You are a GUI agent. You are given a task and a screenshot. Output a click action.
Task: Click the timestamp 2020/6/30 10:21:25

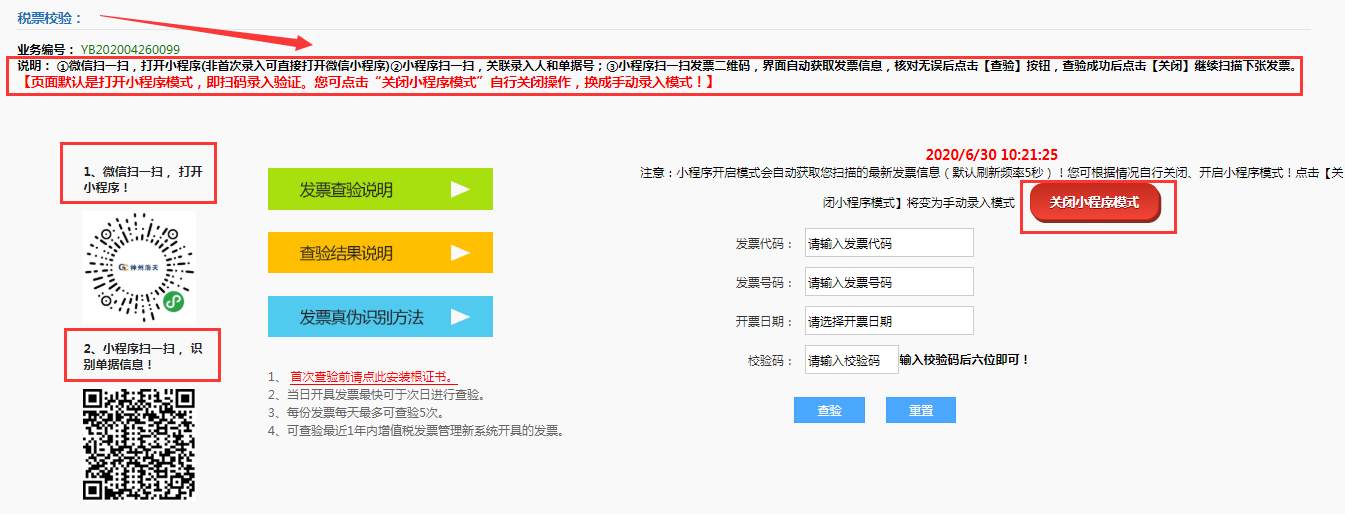point(991,154)
